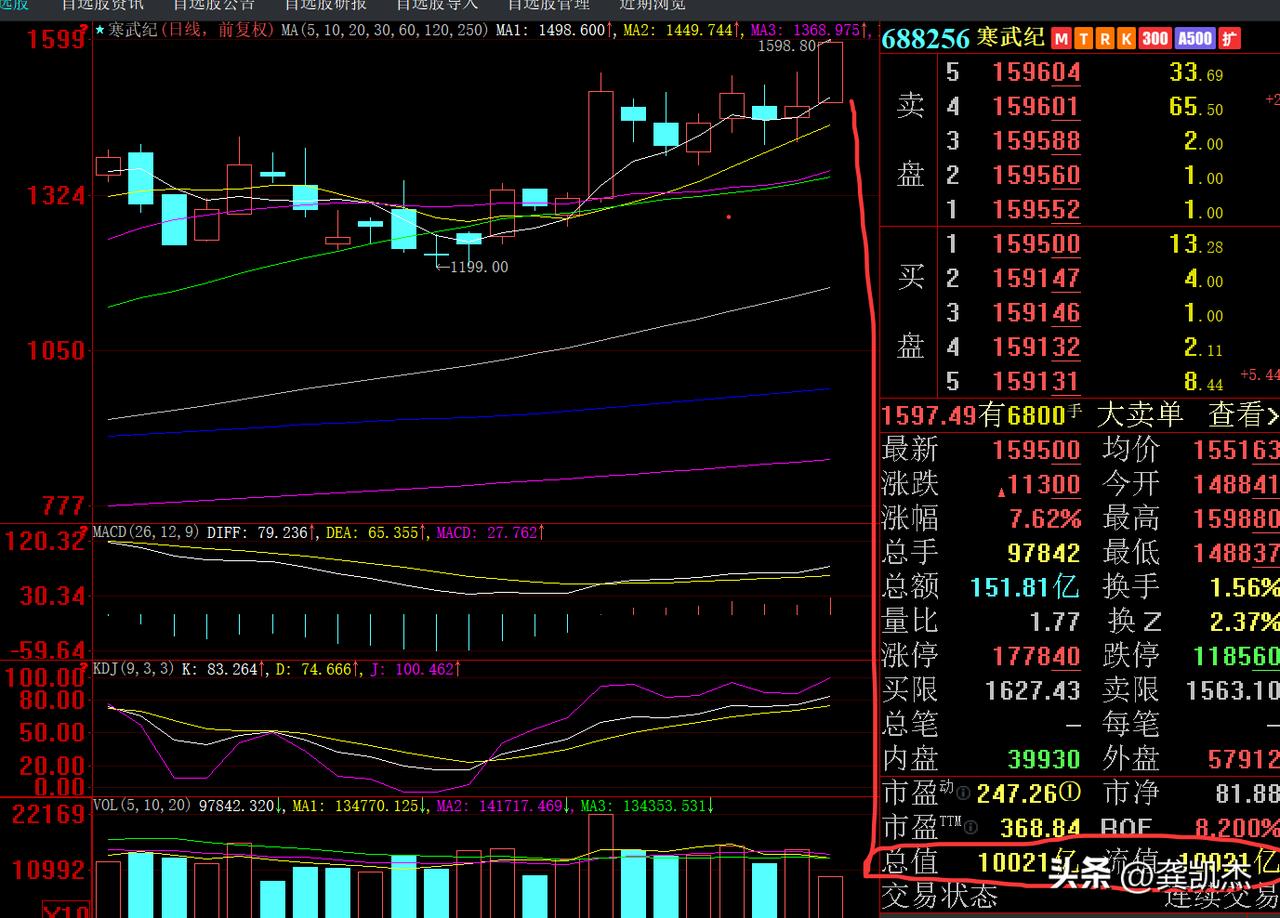Switch to the 近期浏览 tab
This screenshot has height=918, width=1280.
tap(652, 4)
